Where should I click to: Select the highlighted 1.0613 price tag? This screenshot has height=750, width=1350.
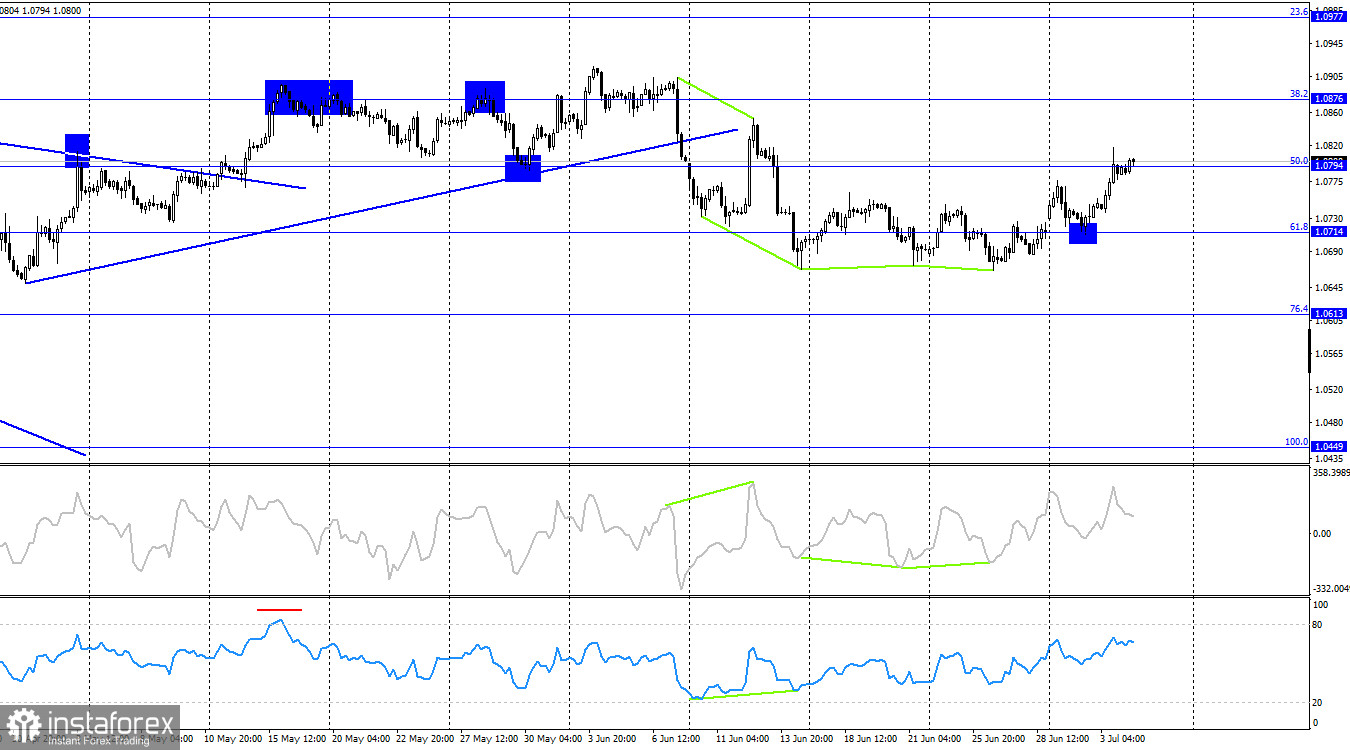pyautogui.click(x=1329, y=314)
